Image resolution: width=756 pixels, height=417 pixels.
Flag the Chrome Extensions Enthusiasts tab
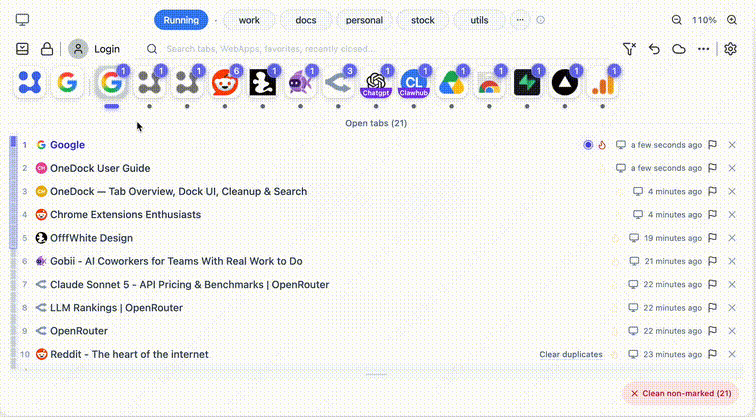[x=712, y=215]
